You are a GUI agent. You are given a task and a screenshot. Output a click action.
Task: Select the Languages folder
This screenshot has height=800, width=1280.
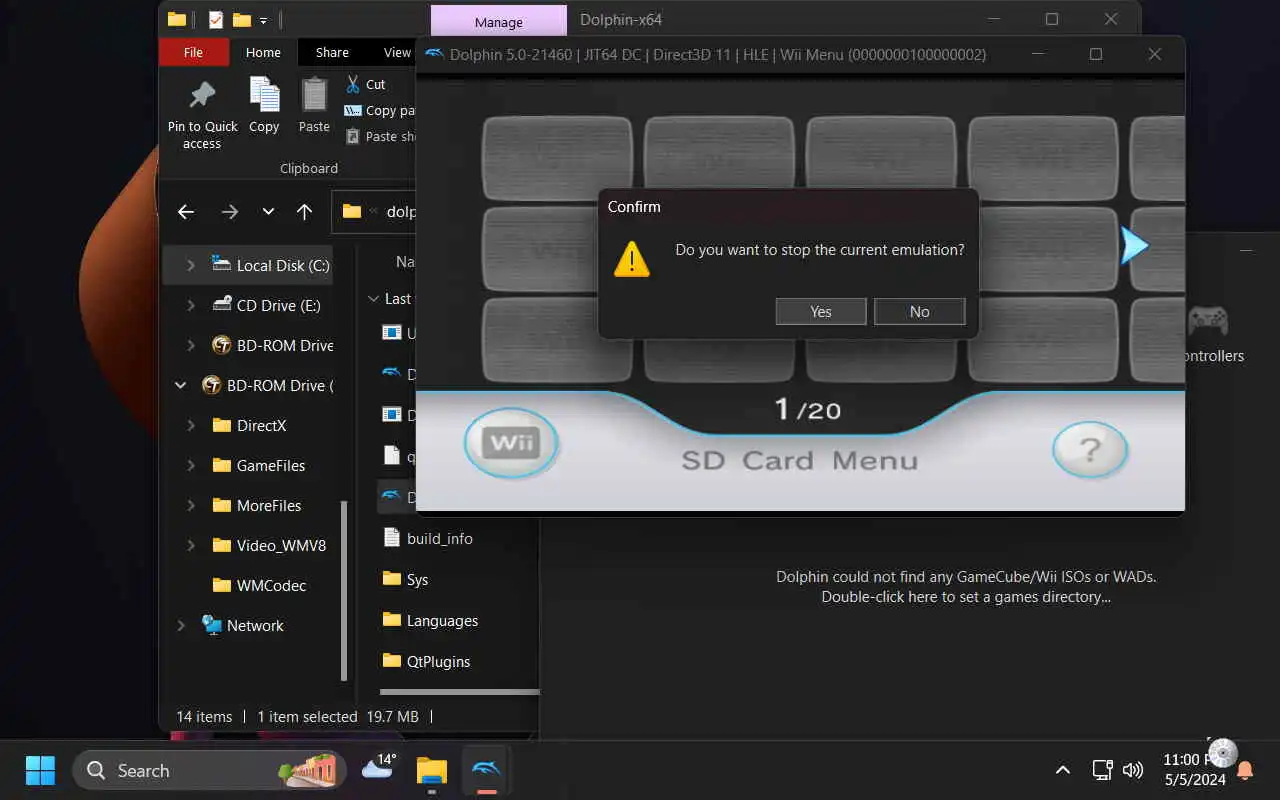[x=431, y=620]
